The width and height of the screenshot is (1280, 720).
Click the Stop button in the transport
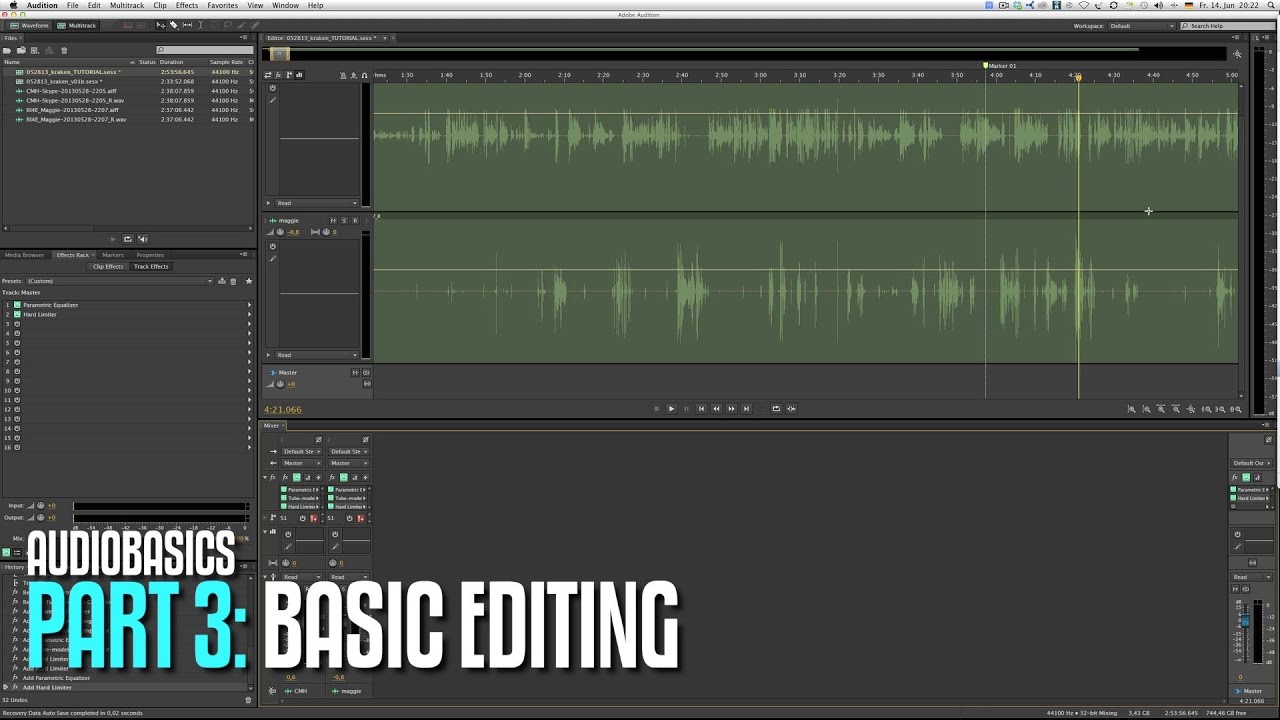click(x=656, y=408)
